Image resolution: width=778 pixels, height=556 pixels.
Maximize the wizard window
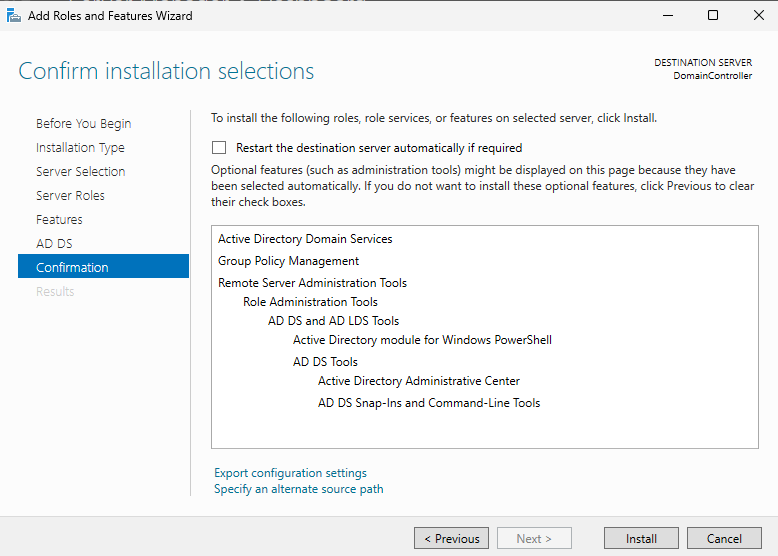click(x=713, y=15)
